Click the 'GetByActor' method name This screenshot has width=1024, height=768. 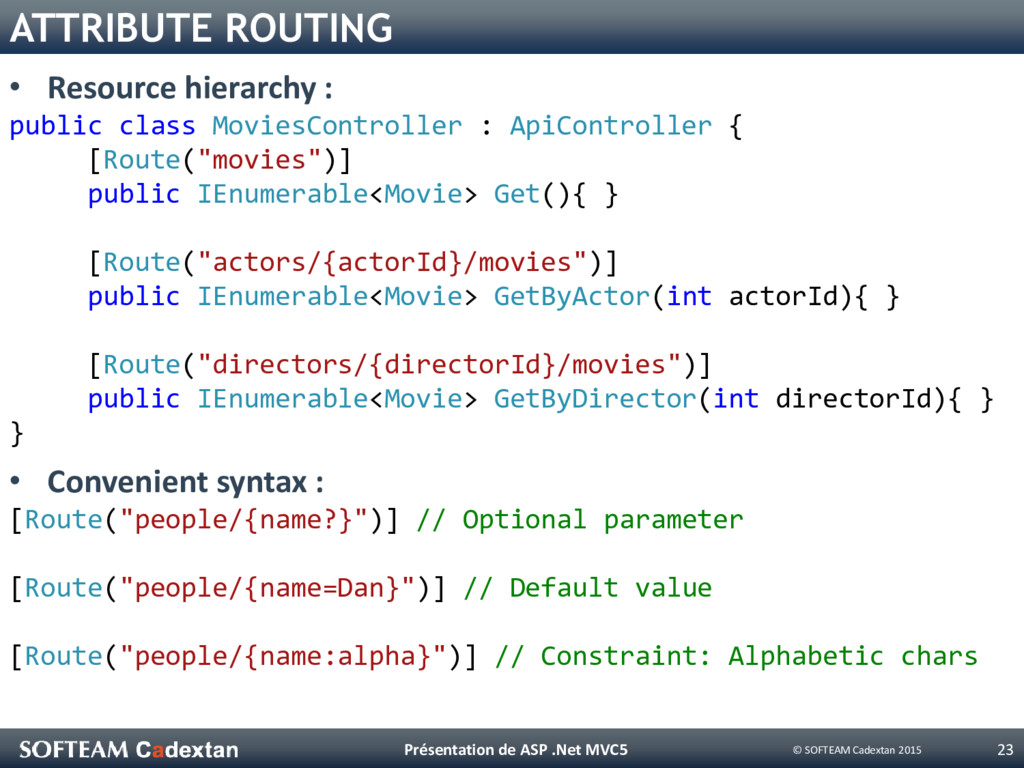point(572,296)
